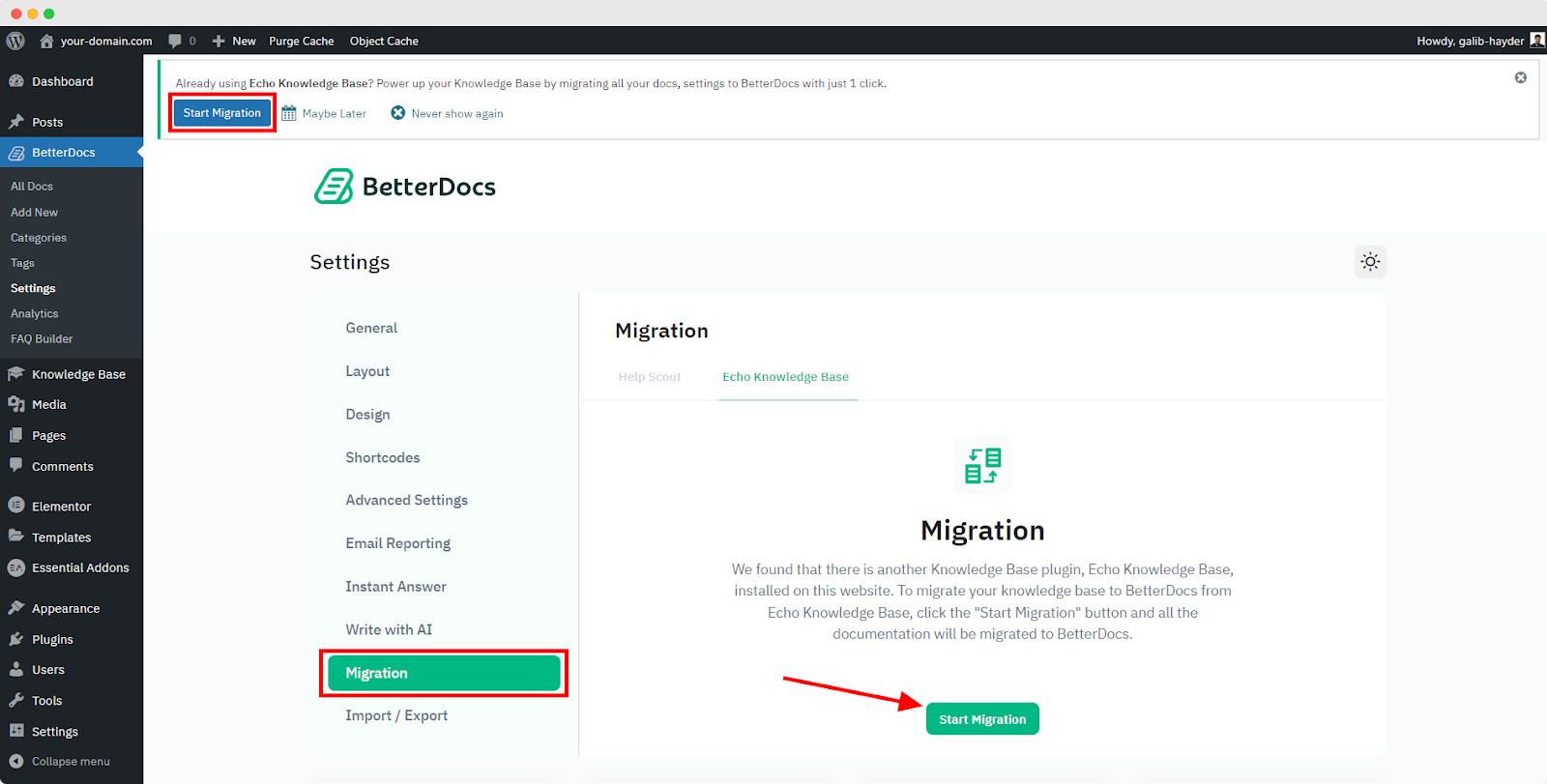Click the Collapse menu arrow icon

16,761
